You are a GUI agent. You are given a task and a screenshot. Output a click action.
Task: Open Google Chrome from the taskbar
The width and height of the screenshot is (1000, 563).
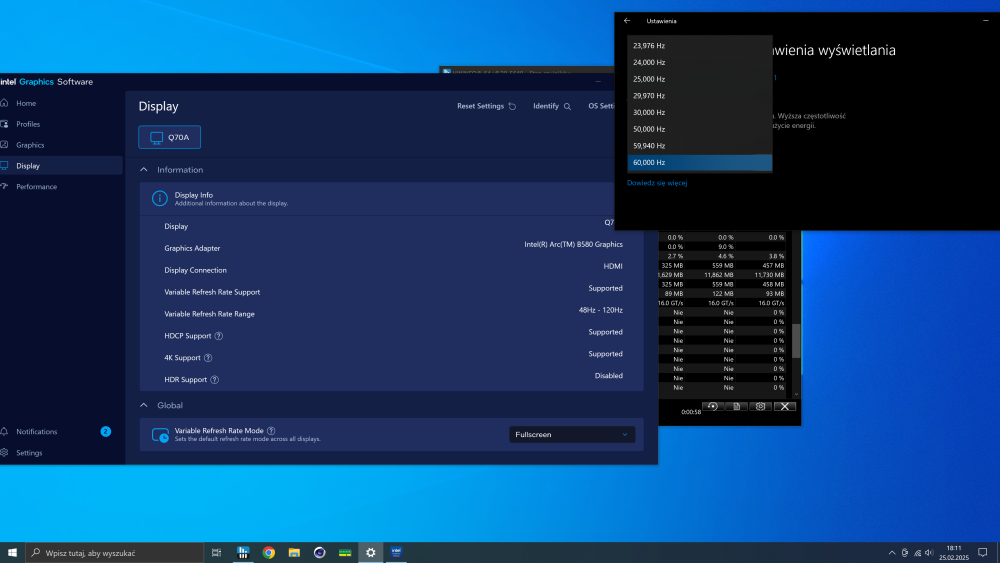point(269,552)
